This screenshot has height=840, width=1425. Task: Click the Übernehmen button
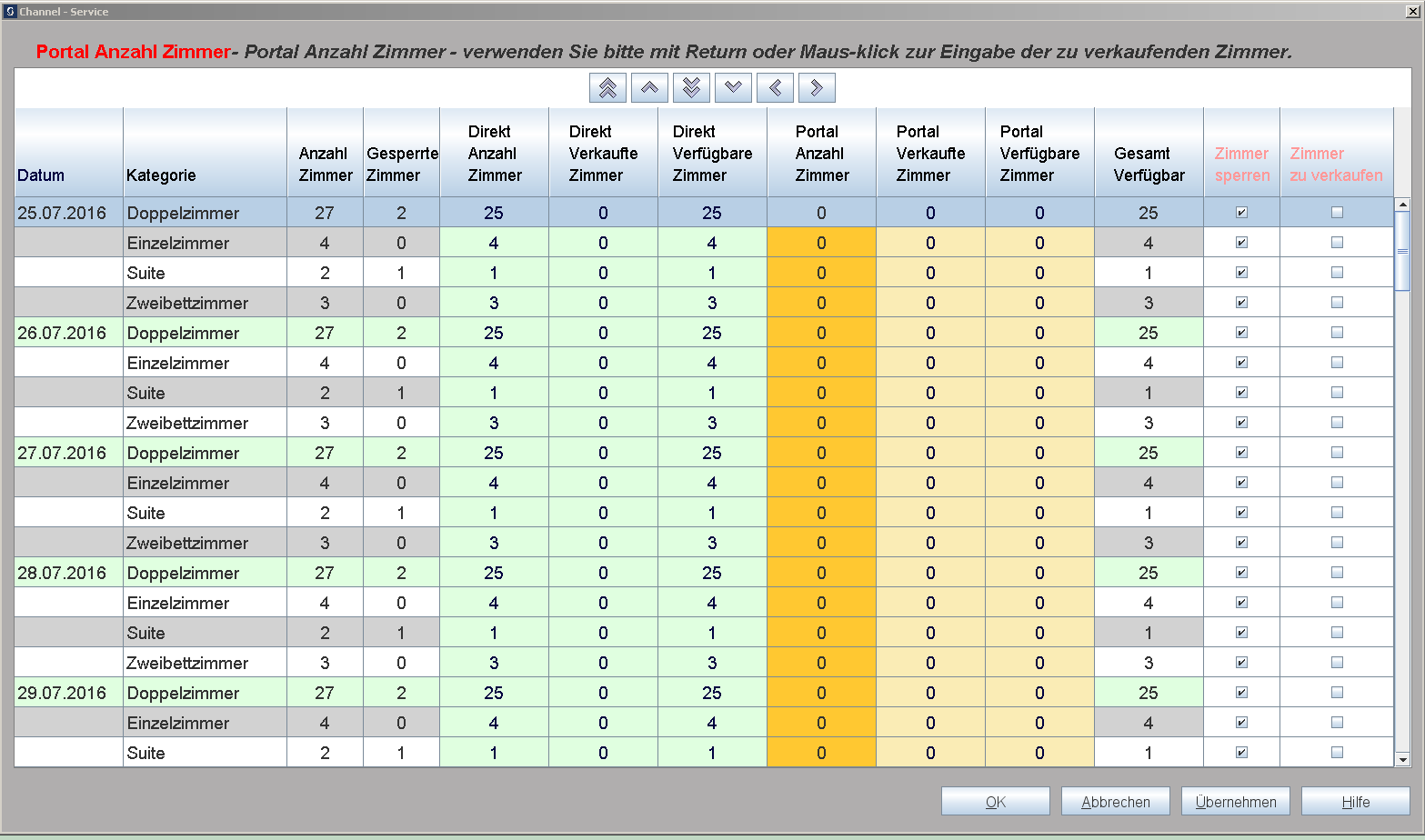pyautogui.click(x=1236, y=802)
